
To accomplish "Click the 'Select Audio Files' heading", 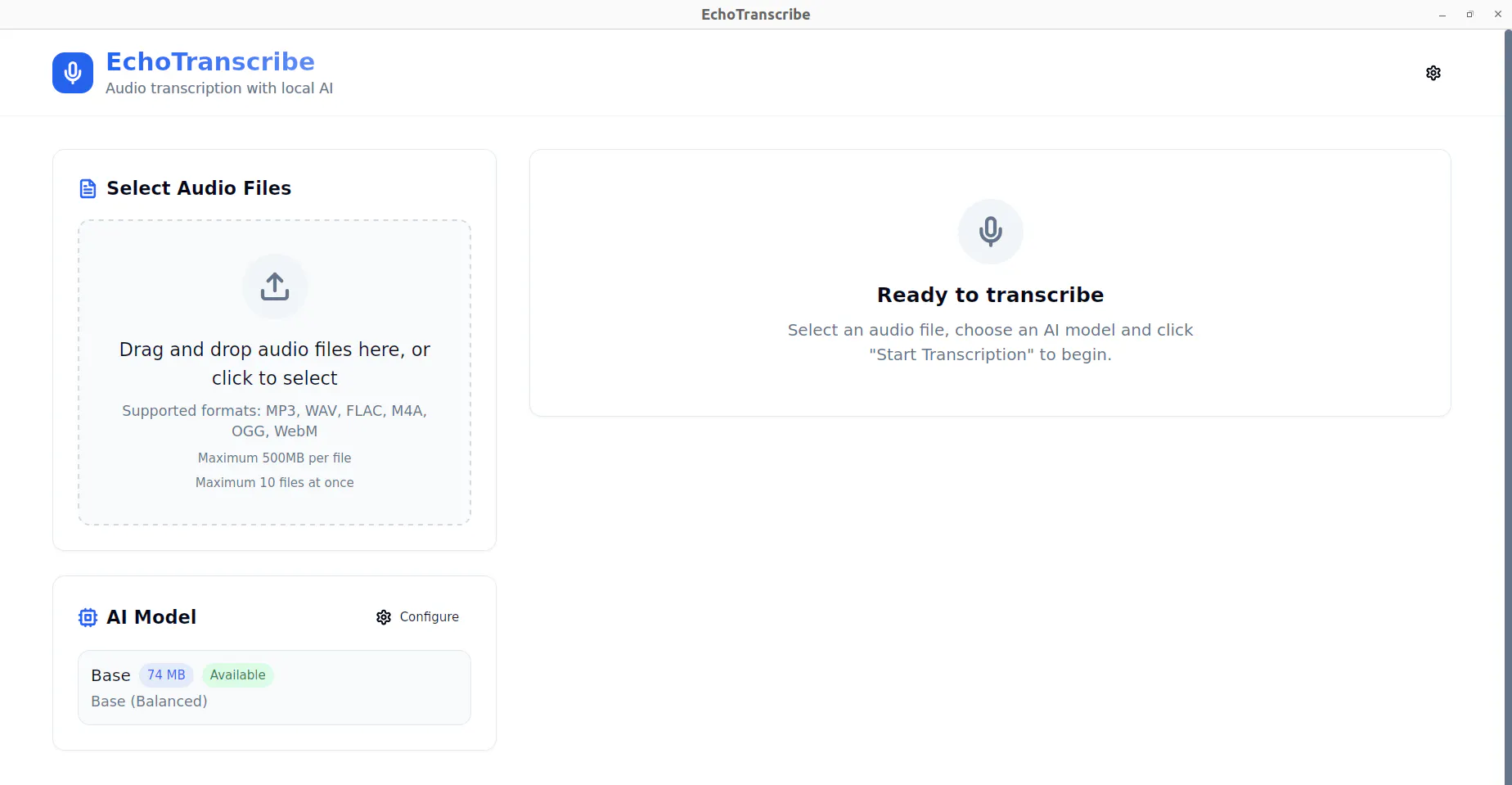I will click(199, 188).
